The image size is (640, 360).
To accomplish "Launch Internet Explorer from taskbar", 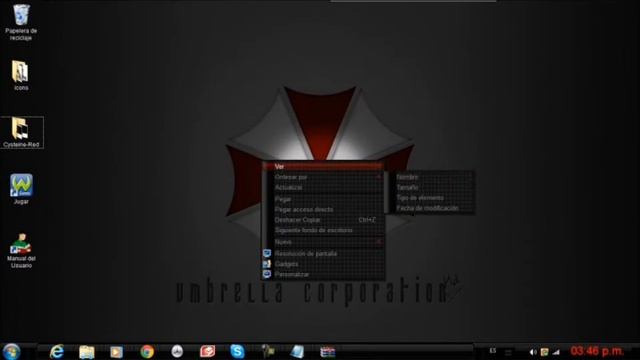I will tap(56, 351).
